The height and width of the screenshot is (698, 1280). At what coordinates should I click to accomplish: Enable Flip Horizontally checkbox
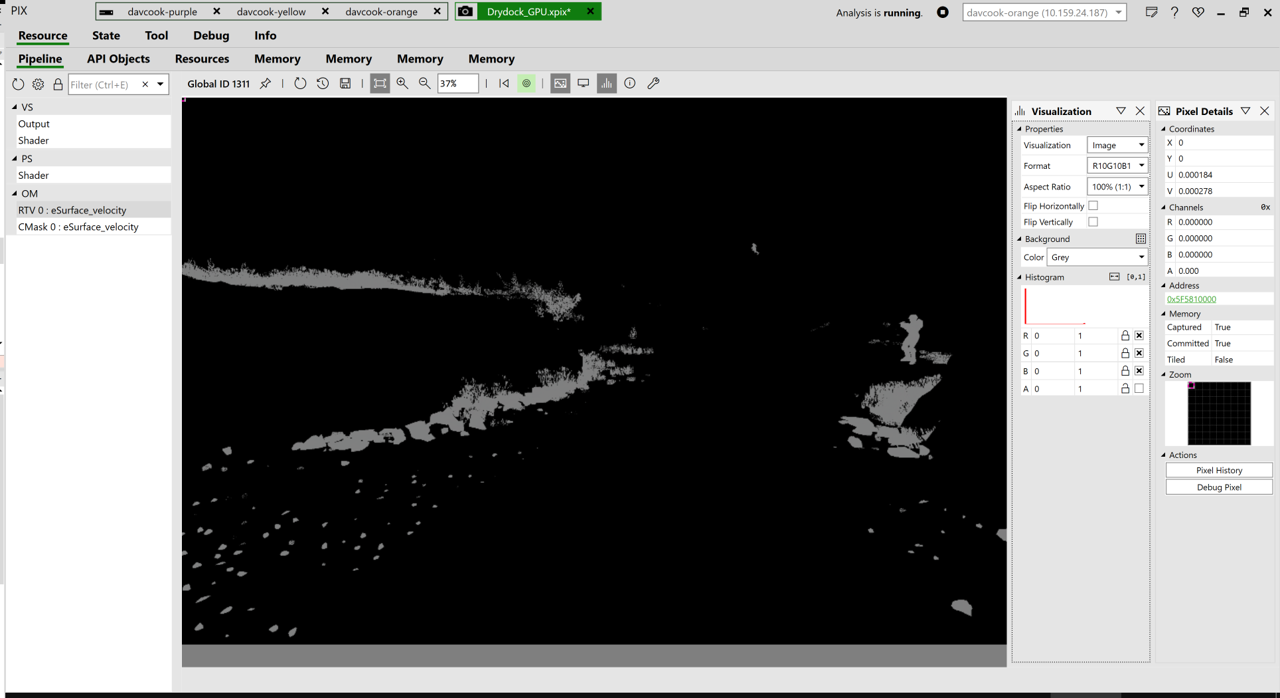pyautogui.click(x=1093, y=206)
